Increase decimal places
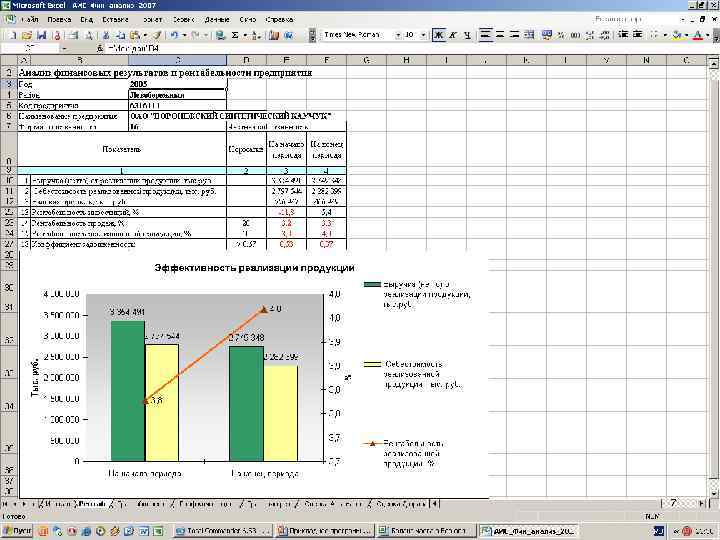 [x=591, y=35]
